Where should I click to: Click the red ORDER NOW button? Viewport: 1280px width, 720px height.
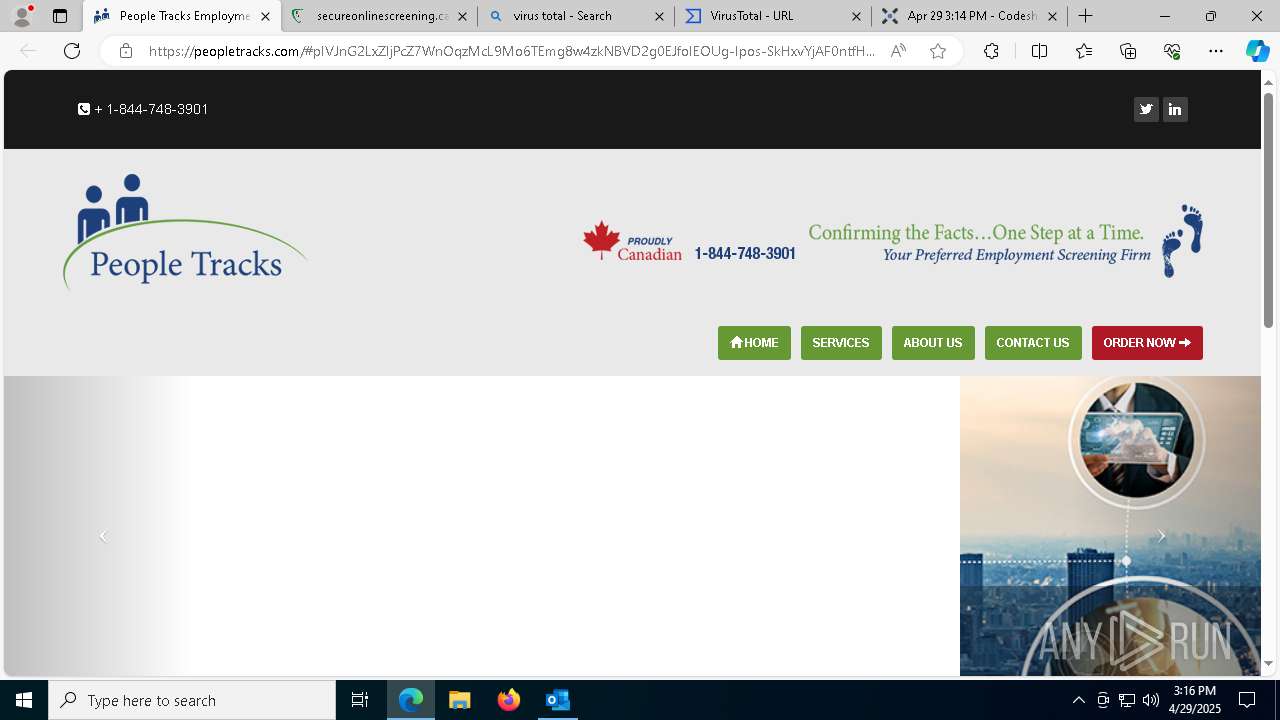coord(1147,343)
